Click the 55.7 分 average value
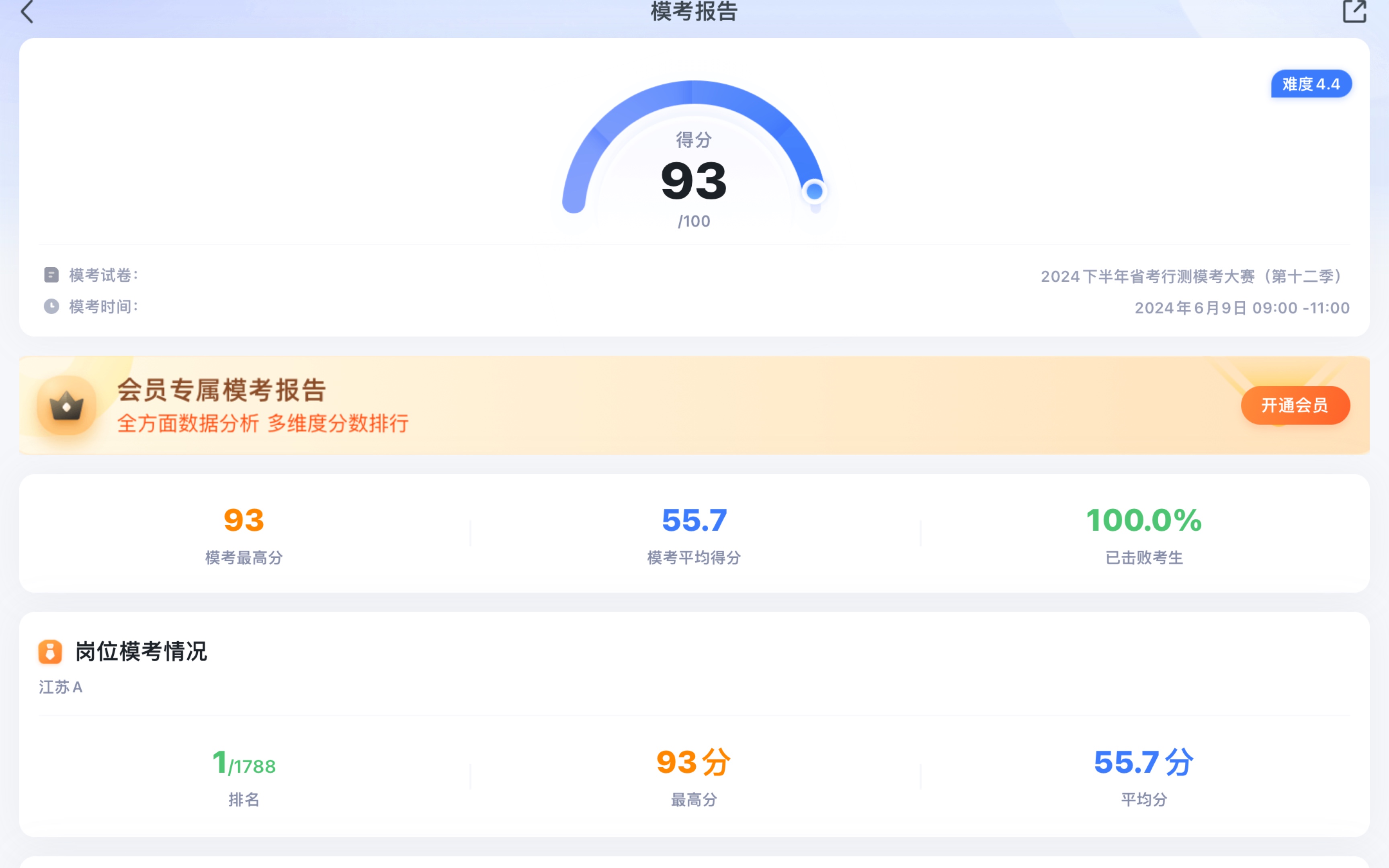The height and width of the screenshot is (868, 1389). (x=1144, y=762)
